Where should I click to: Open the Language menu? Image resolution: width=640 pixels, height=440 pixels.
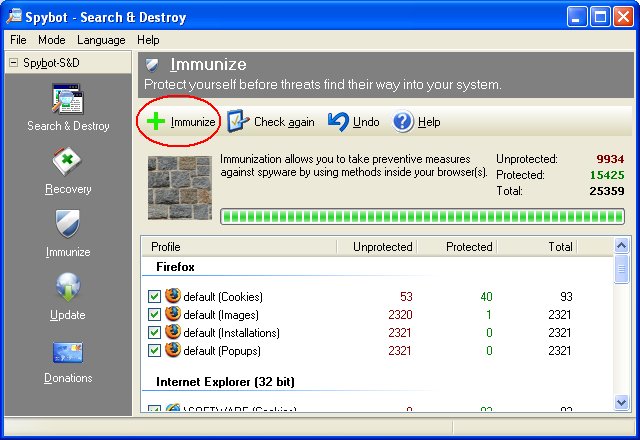[101, 40]
